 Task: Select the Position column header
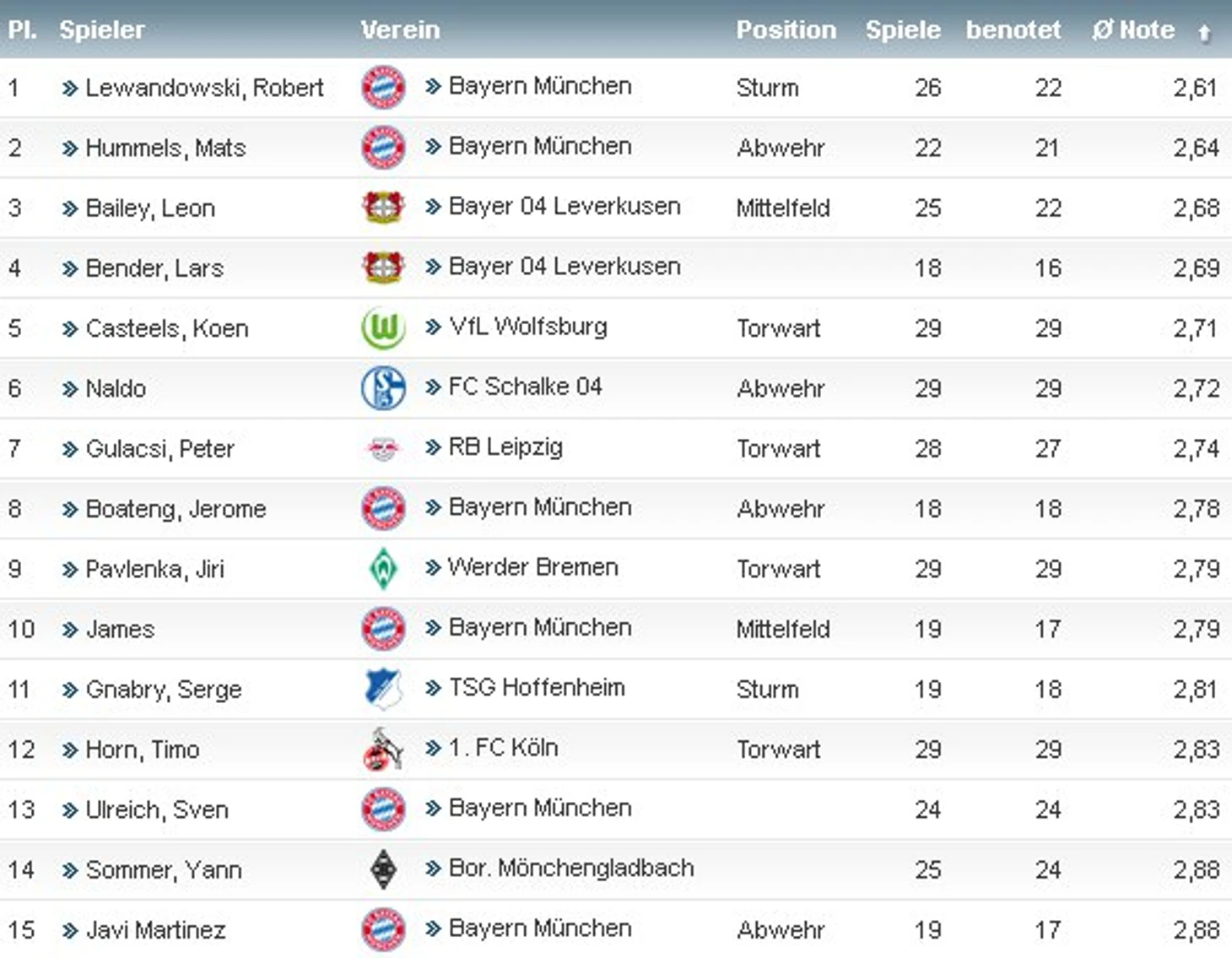[786, 30]
